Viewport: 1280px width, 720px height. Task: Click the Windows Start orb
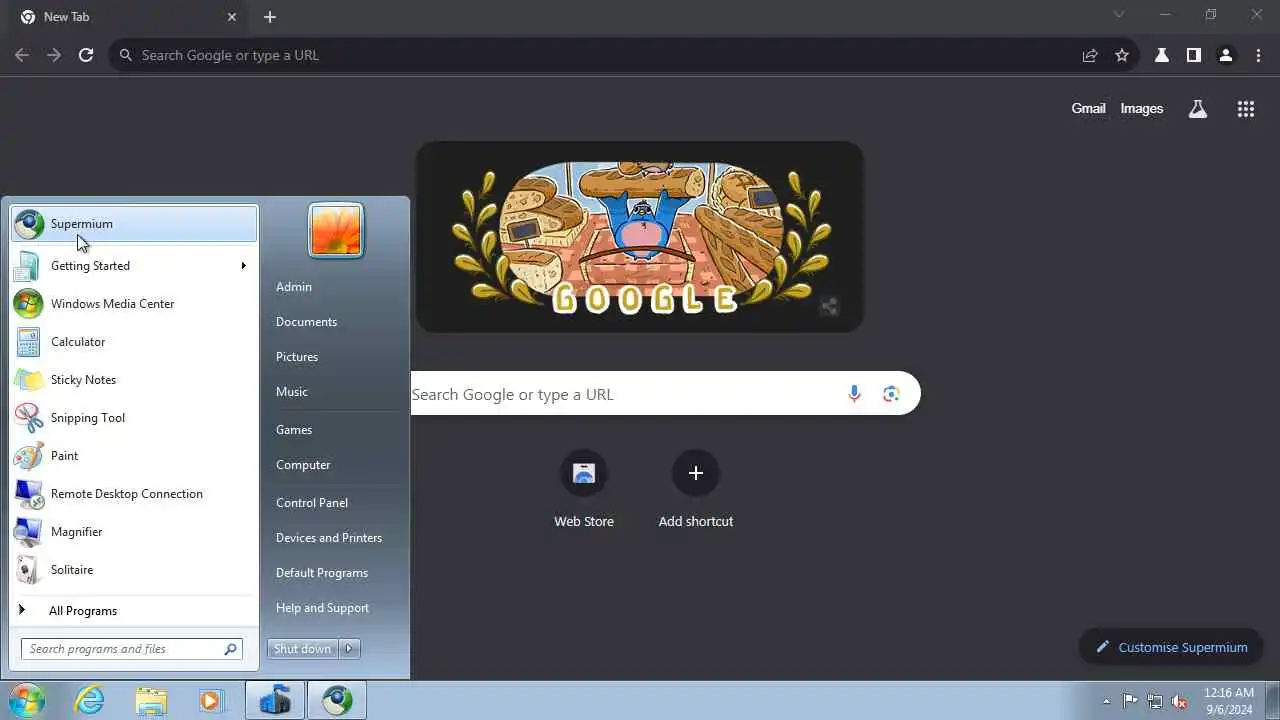pyautogui.click(x=27, y=700)
